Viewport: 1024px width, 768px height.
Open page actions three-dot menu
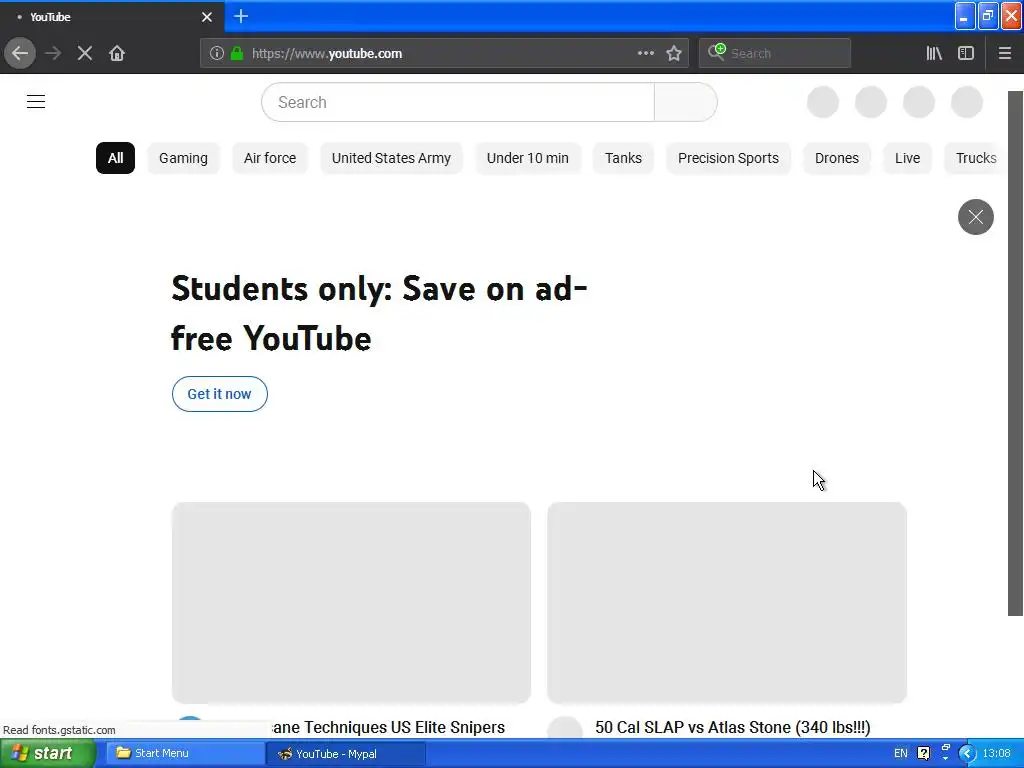point(646,53)
